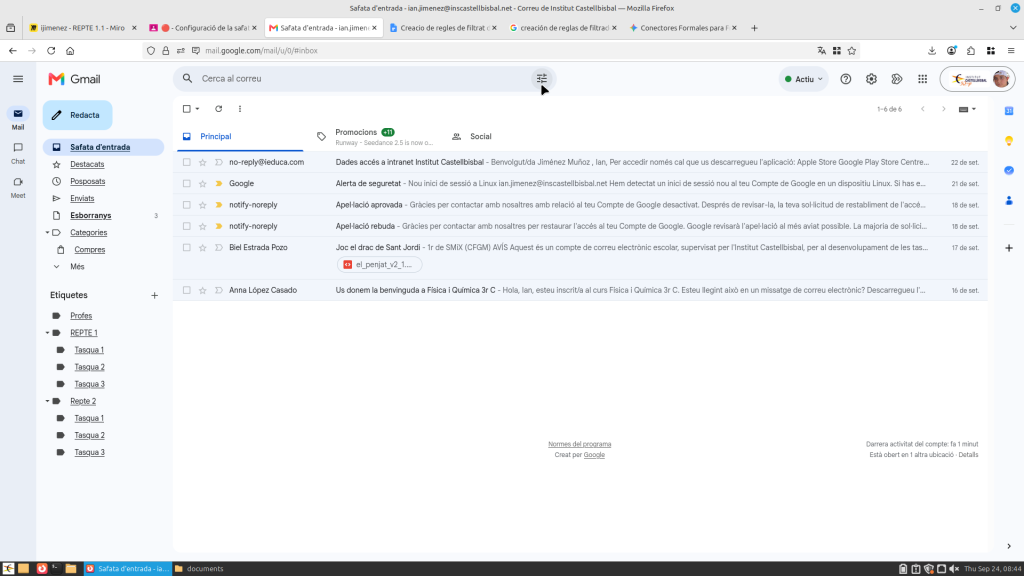Image resolution: width=1024 pixels, height=576 pixels.
Task: Show older messages with next-page arrow
Action: pos(944,109)
